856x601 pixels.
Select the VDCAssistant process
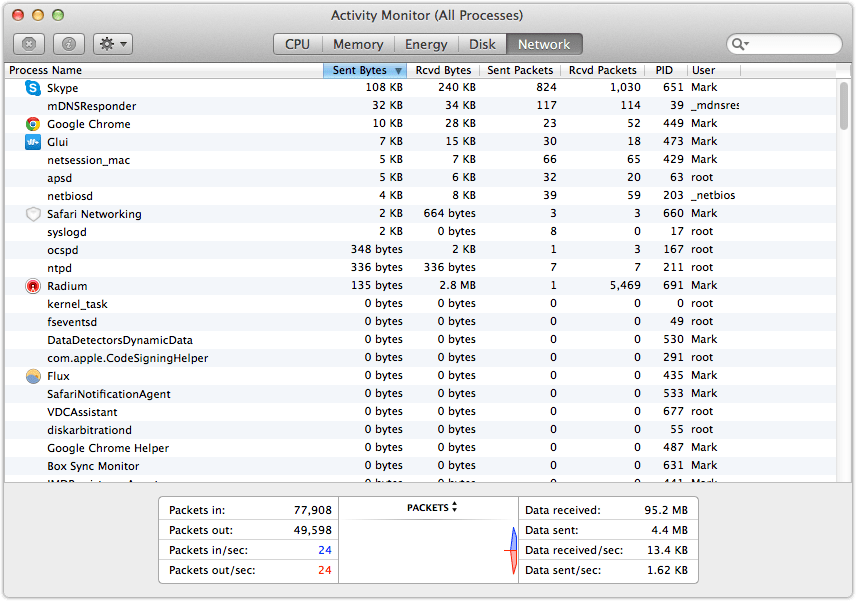pos(420,412)
